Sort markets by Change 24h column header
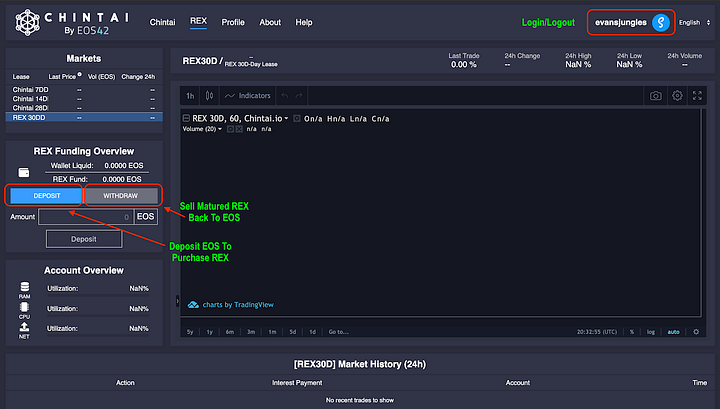Image resolution: width=720 pixels, height=409 pixels. 138,77
